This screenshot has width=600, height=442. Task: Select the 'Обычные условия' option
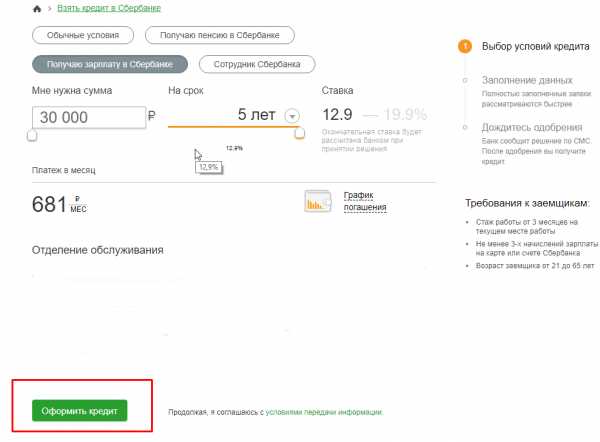(83, 36)
